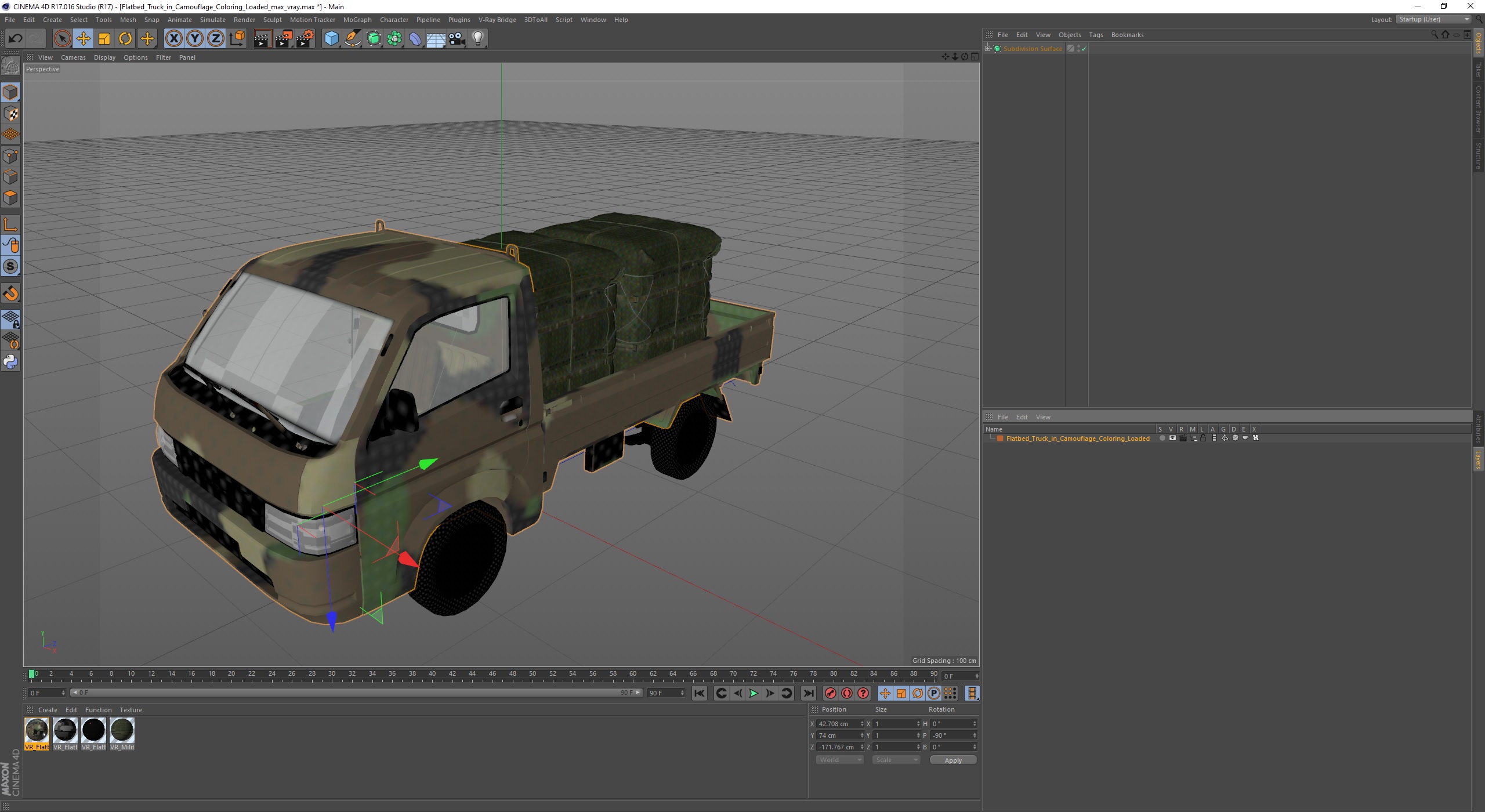Viewport: 1485px width, 812px height.
Task: Open the MoGraph Array modeling icon
Action: click(x=394, y=39)
